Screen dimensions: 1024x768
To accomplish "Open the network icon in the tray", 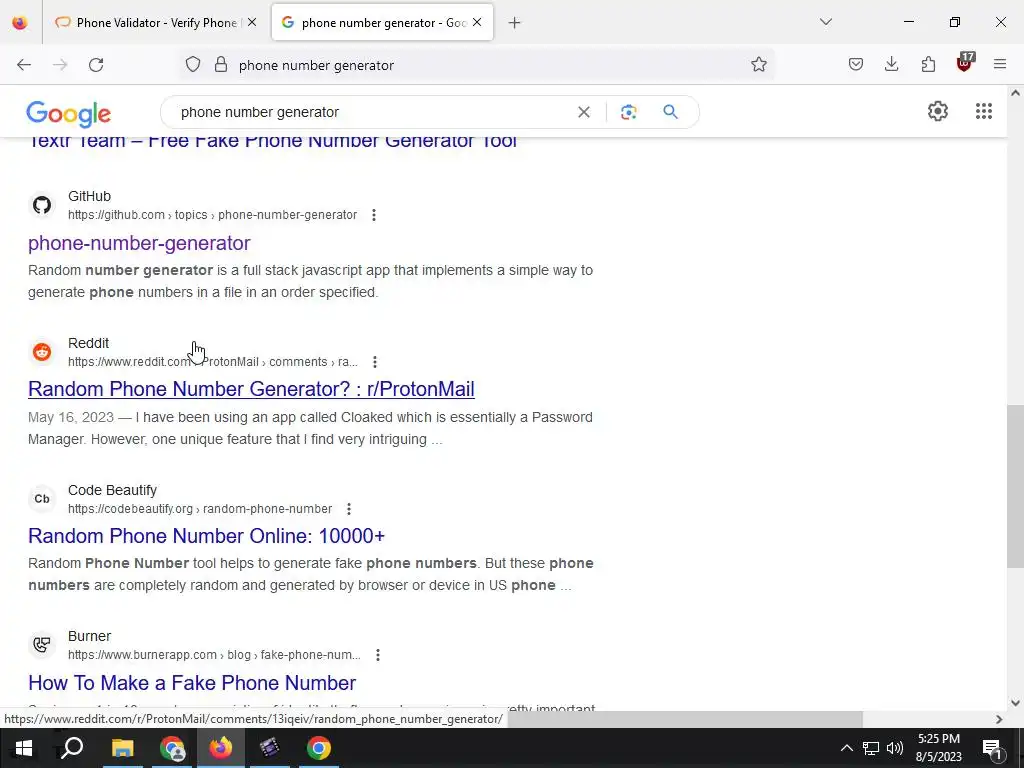I will click(x=871, y=748).
